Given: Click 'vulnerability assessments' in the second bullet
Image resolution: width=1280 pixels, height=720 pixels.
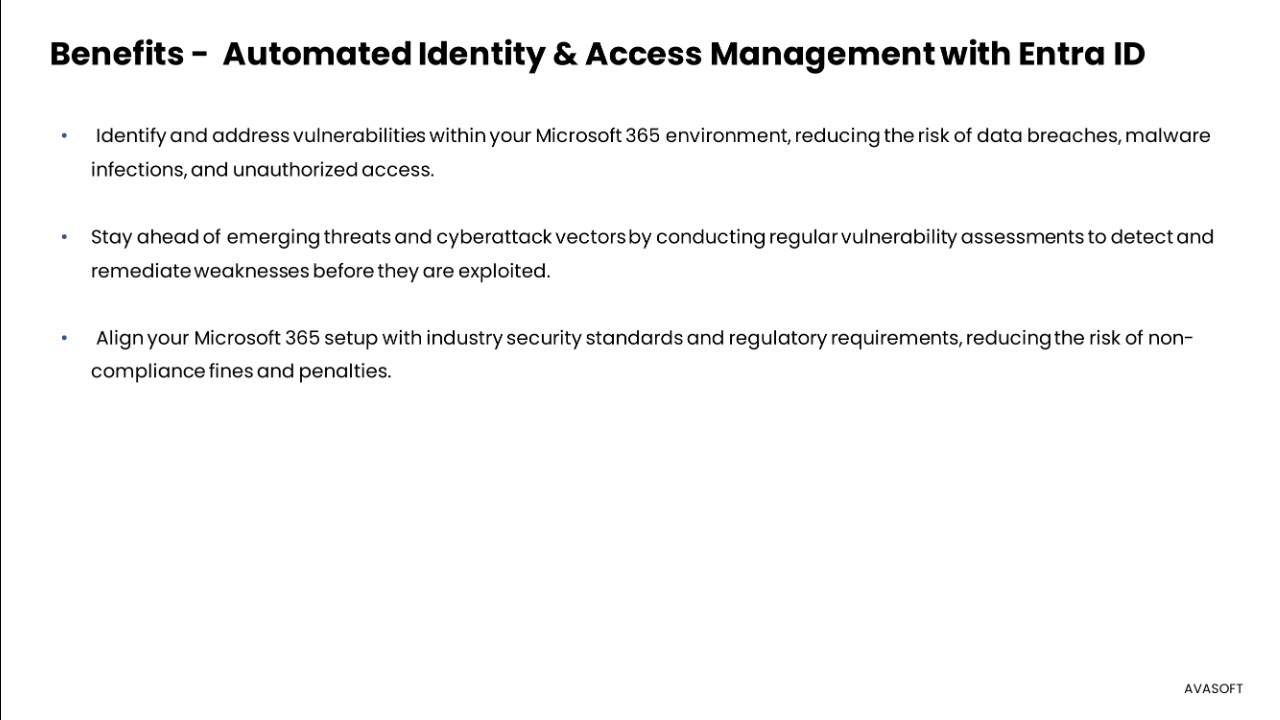Looking at the screenshot, I should (962, 237).
